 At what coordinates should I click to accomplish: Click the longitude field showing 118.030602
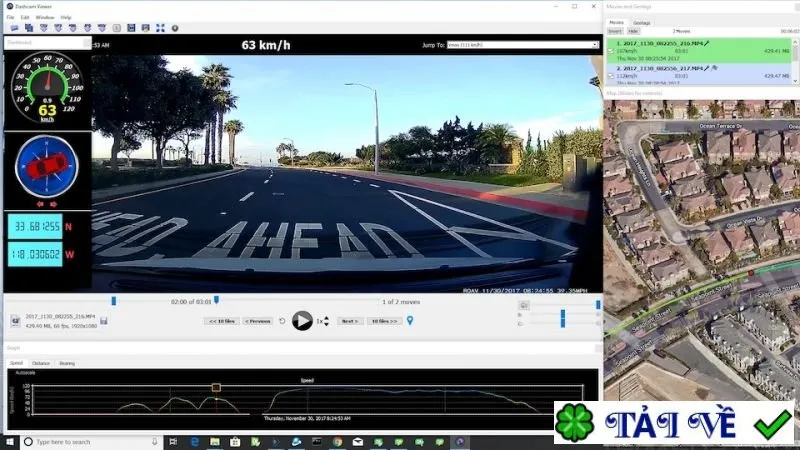click(x=35, y=254)
